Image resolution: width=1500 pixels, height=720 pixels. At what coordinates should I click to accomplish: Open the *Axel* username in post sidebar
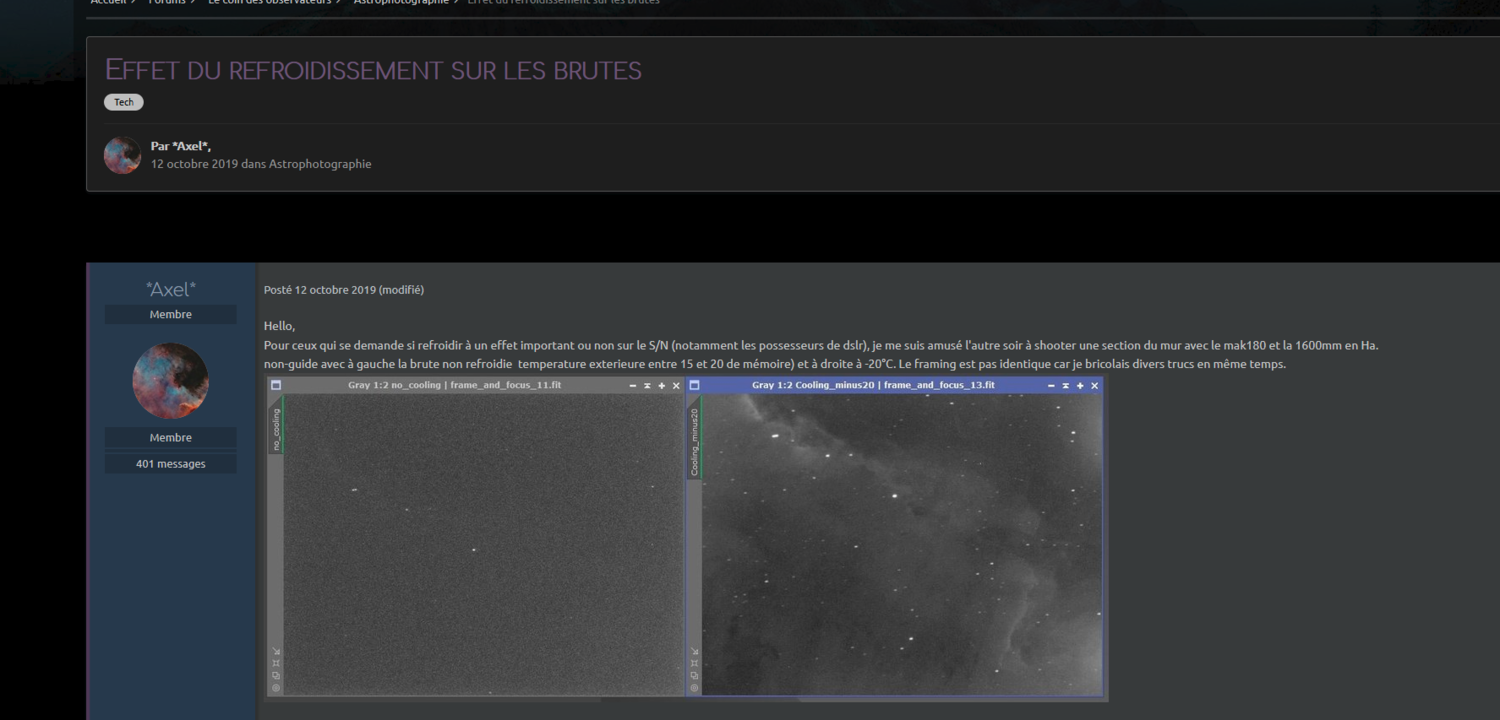tap(171, 289)
